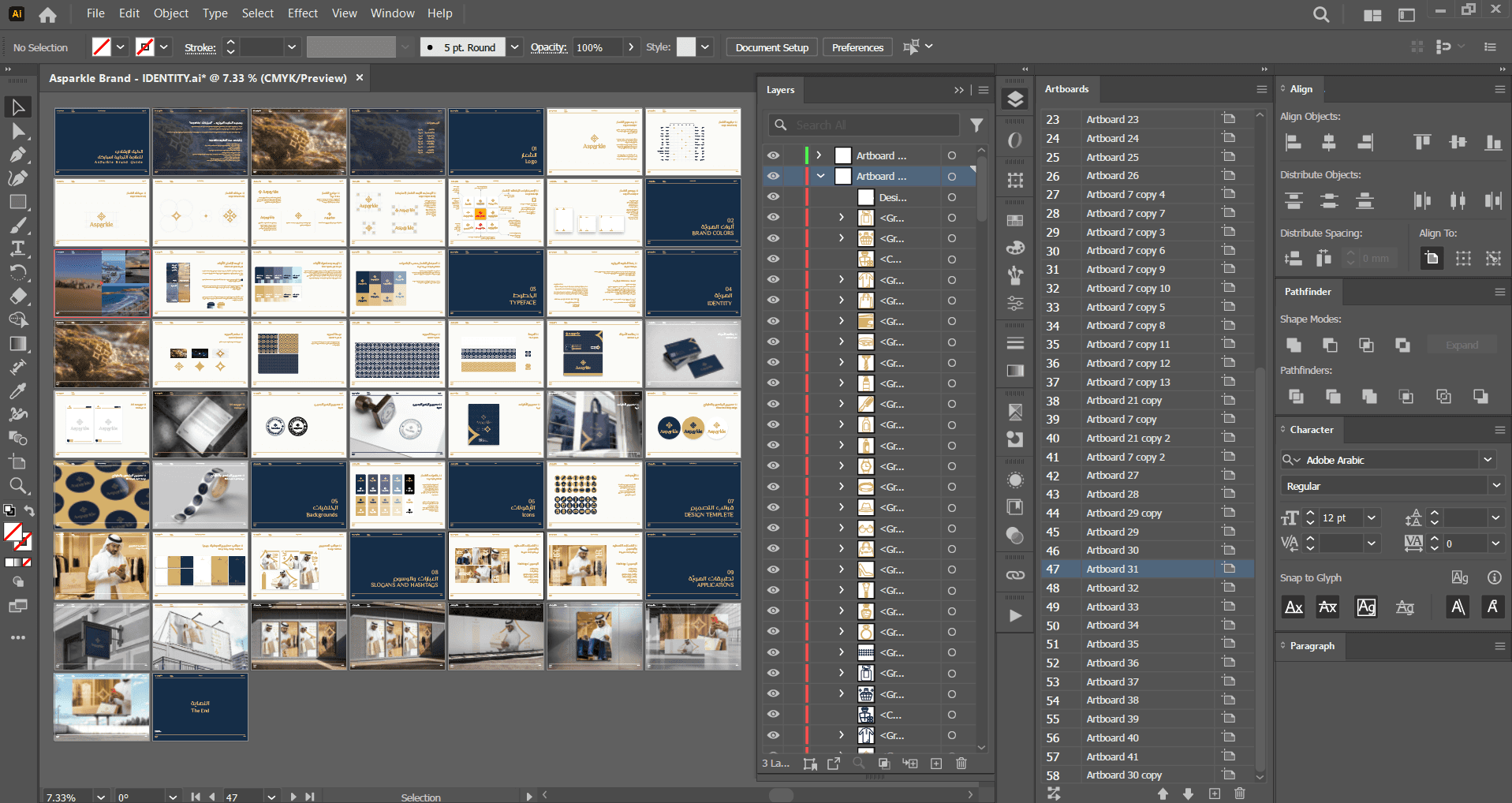
Task: Select the Direct Selection tool
Action: (18, 131)
